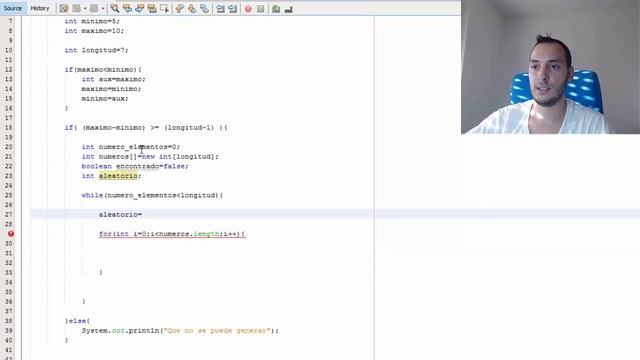The width and height of the screenshot is (640, 360).
Task: Click the '}else{' line
Action: [x=77, y=321]
